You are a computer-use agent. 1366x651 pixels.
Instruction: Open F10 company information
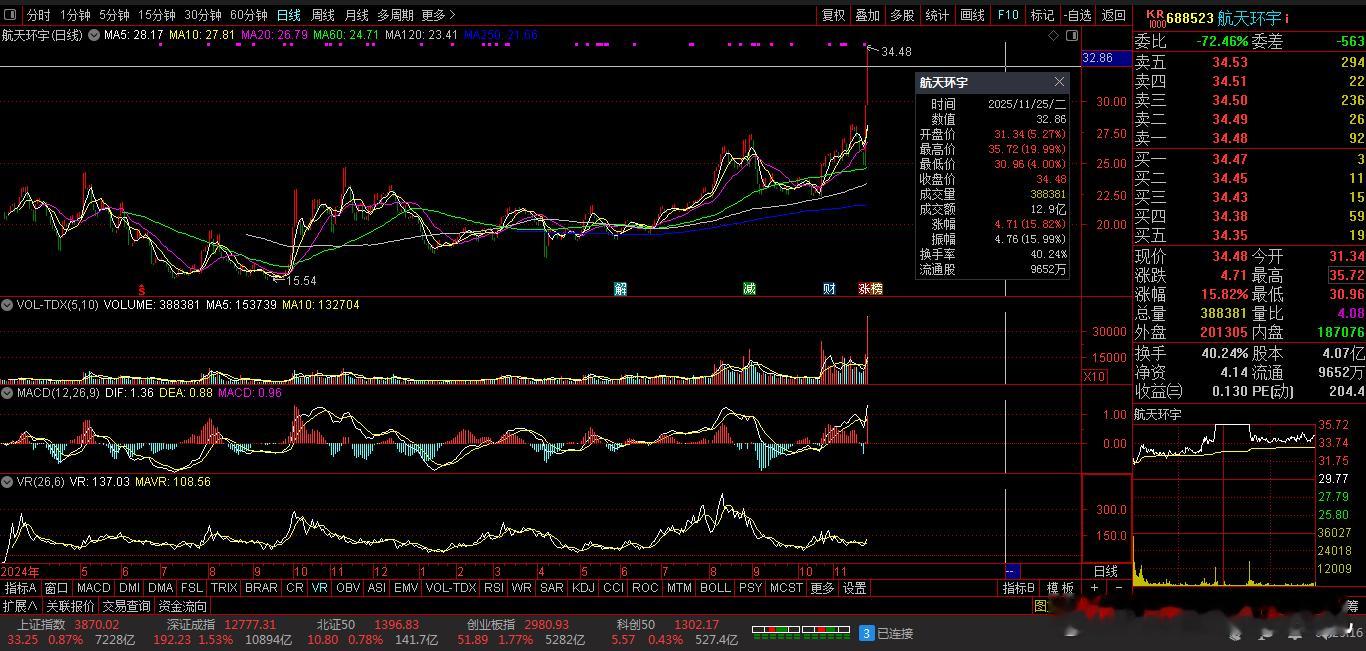pyautogui.click(x=1007, y=15)
